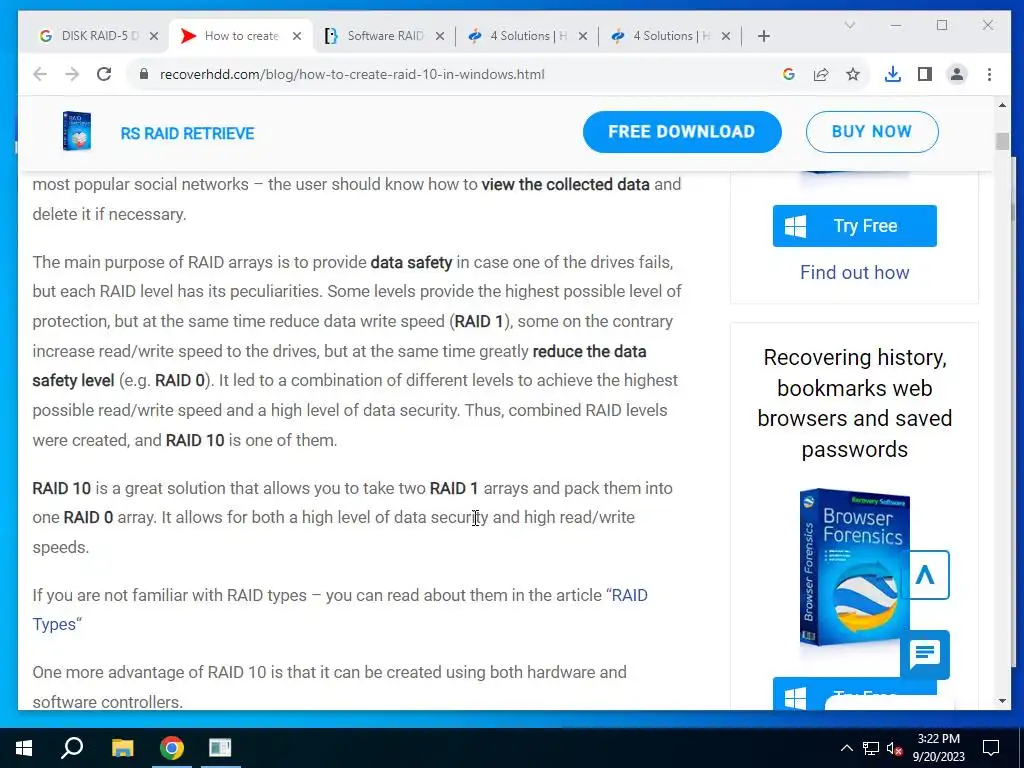Toggle the browser side panel
The height and width of the screenshot is (768, 1024).
coord(924,74)
